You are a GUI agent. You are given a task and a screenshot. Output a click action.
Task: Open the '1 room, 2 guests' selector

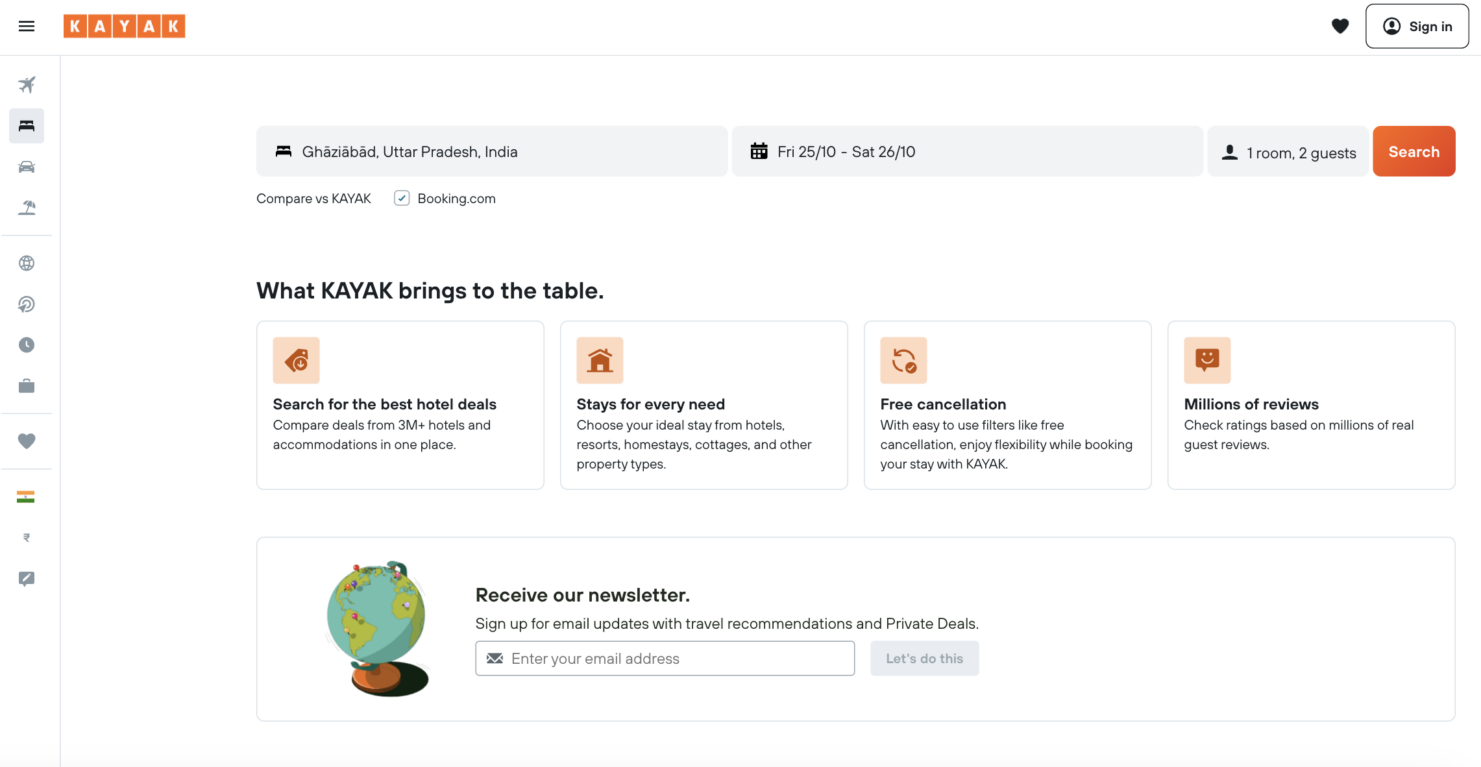pyautogui.click(x=1288, y=151)
